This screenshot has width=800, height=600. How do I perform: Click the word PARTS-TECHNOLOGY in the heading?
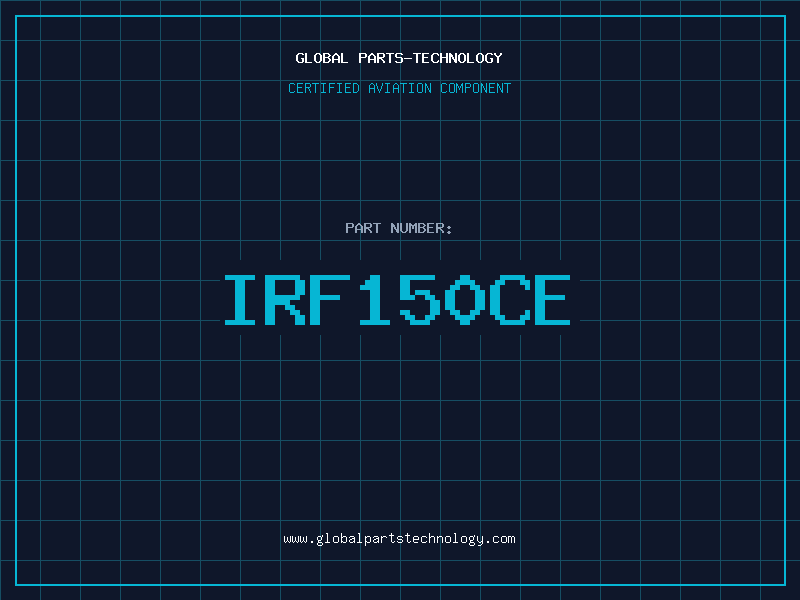coord(431,58)
